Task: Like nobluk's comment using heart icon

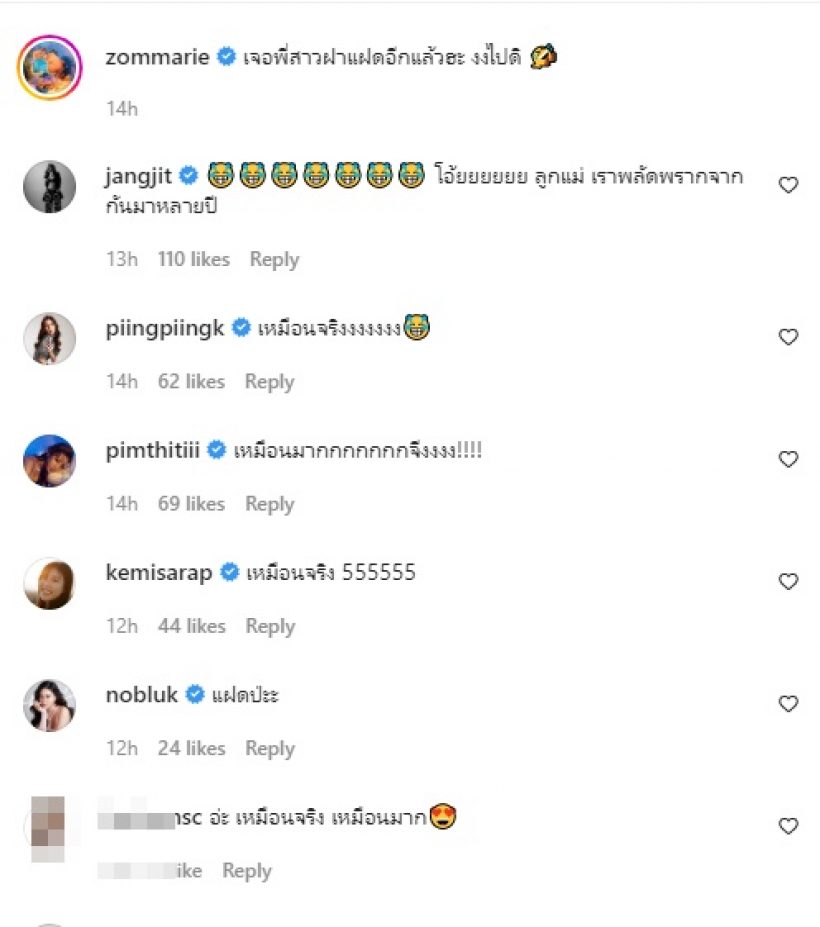Action: (x=788, y=704)
